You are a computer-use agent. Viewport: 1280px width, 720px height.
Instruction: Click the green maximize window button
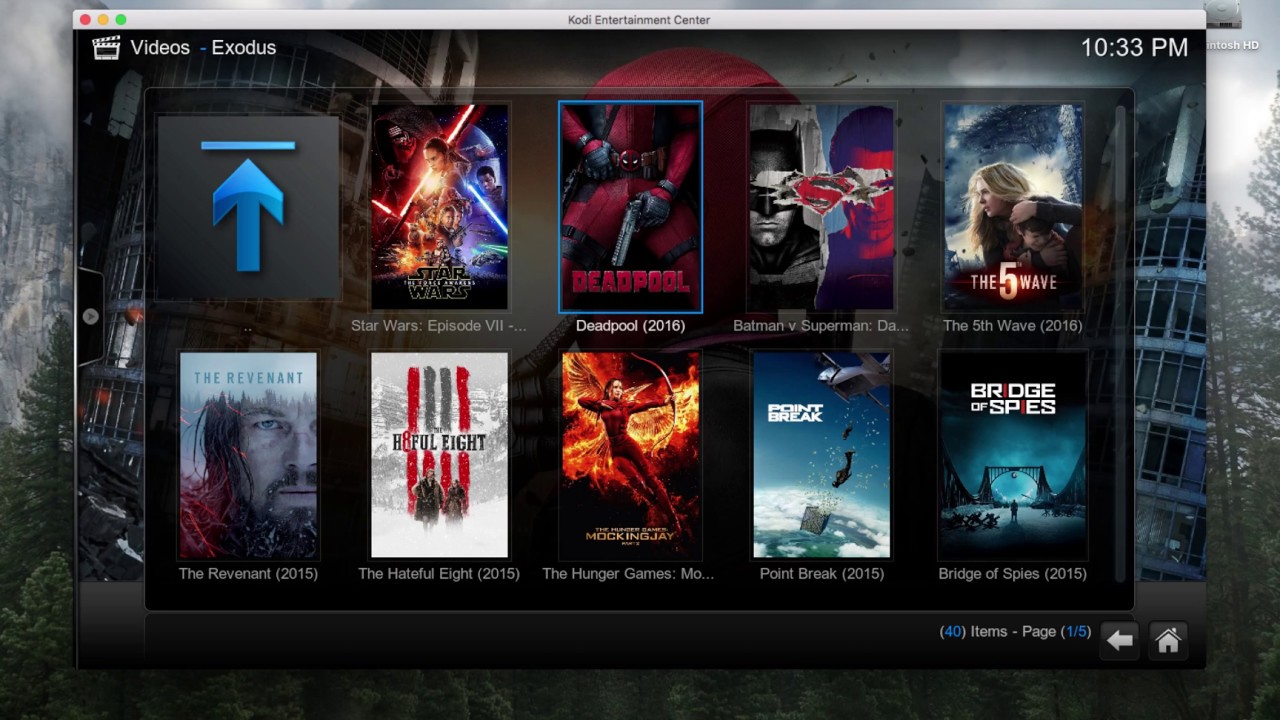[x=121, y=20]
